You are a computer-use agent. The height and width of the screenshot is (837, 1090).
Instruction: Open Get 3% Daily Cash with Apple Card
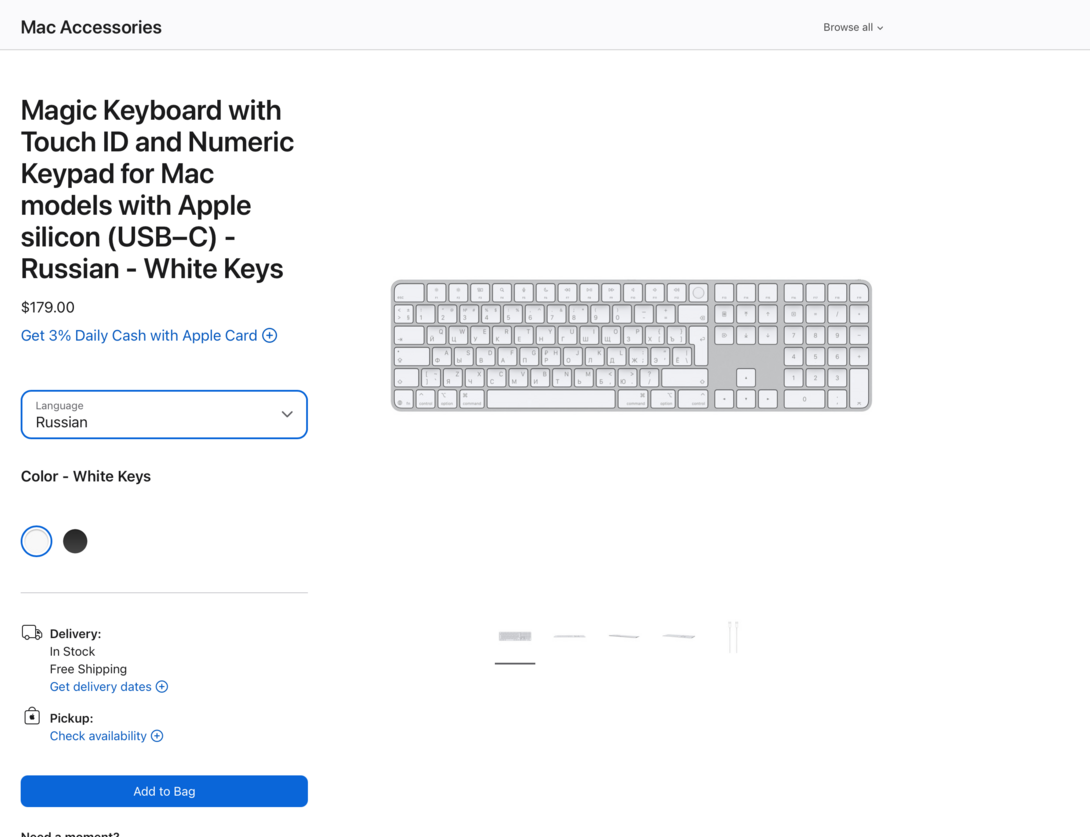coord(139,336)
